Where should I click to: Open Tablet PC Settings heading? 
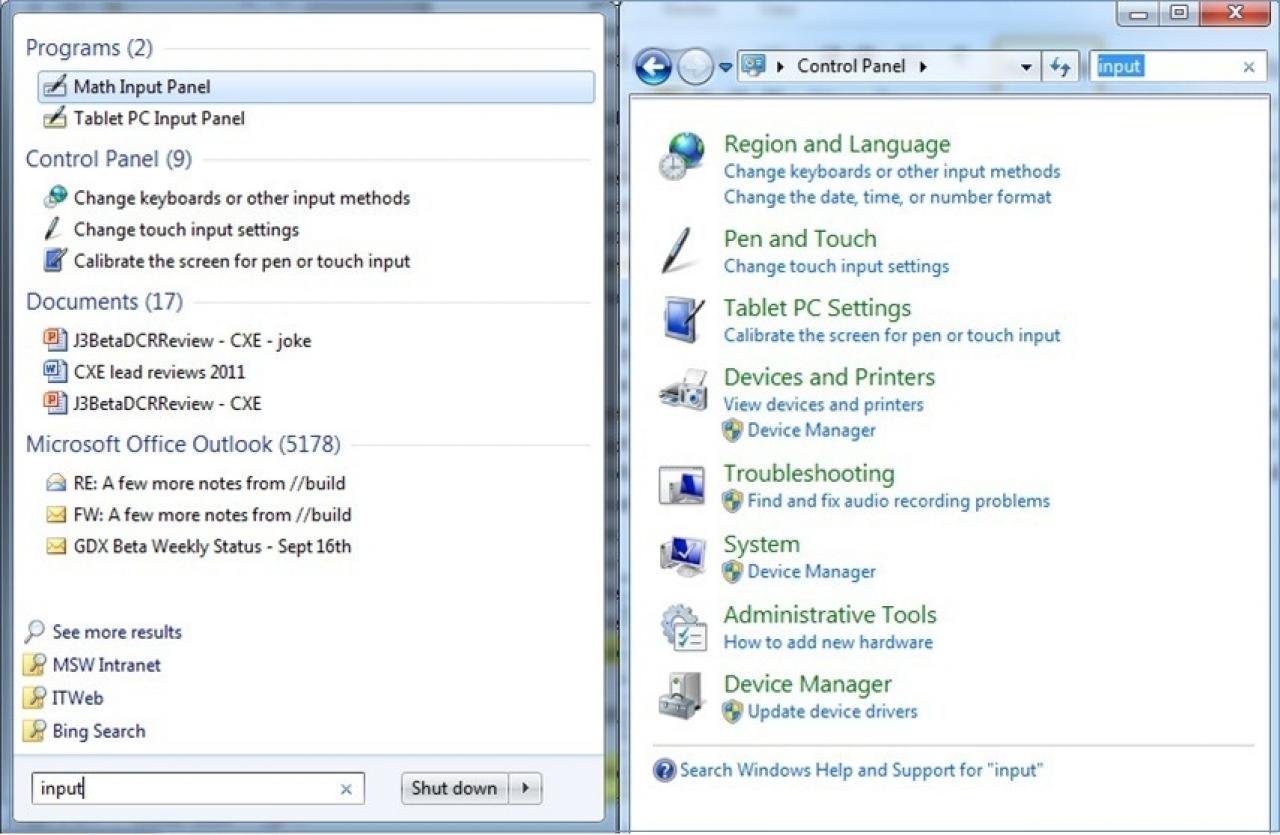pos(817,308)
